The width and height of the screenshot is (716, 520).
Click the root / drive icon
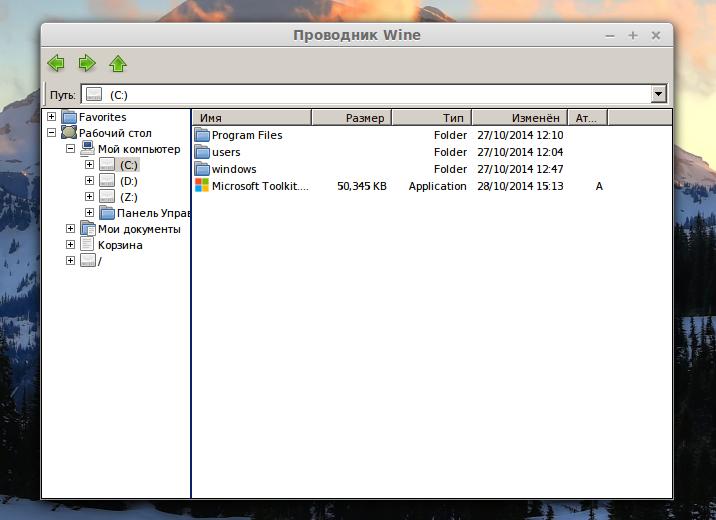(x=88, y=260)
